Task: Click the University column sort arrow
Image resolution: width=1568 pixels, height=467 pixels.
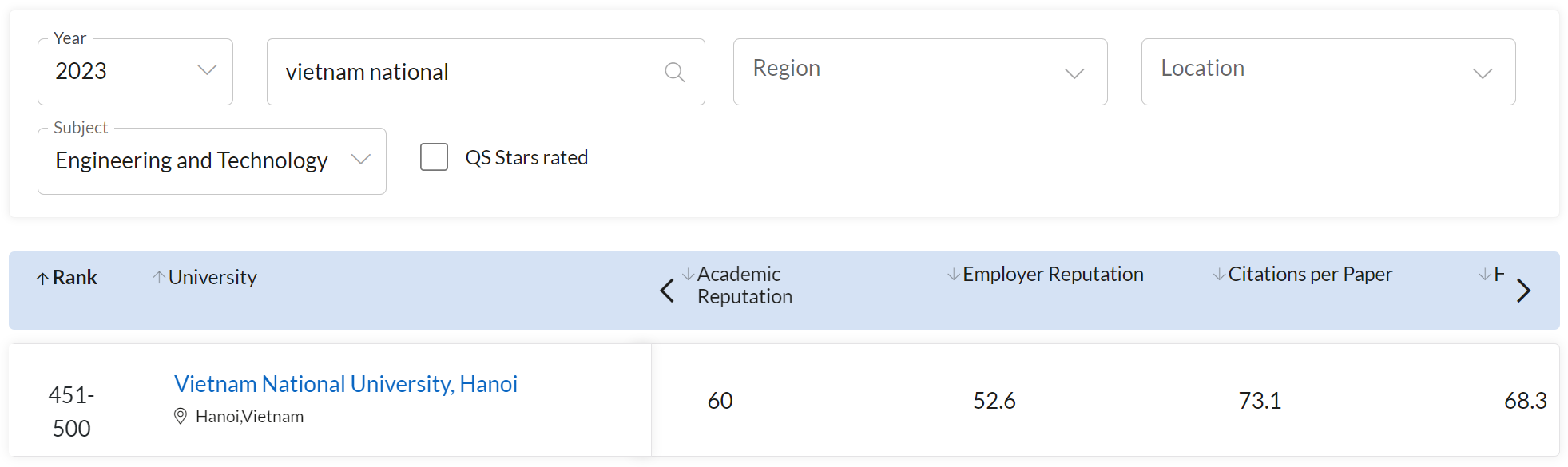Action: point(159,277)
